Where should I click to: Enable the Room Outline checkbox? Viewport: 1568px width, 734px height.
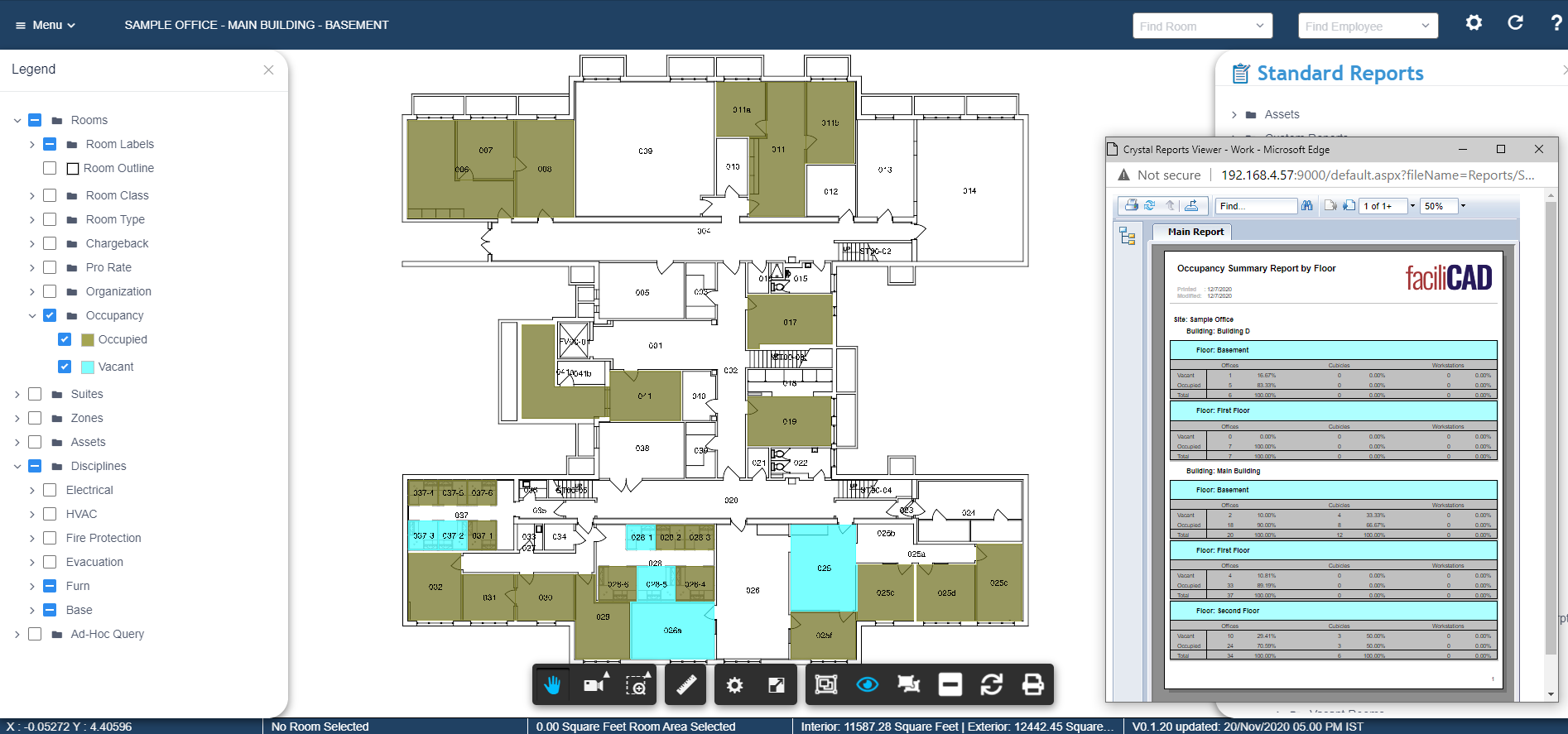tap(50, 168)
